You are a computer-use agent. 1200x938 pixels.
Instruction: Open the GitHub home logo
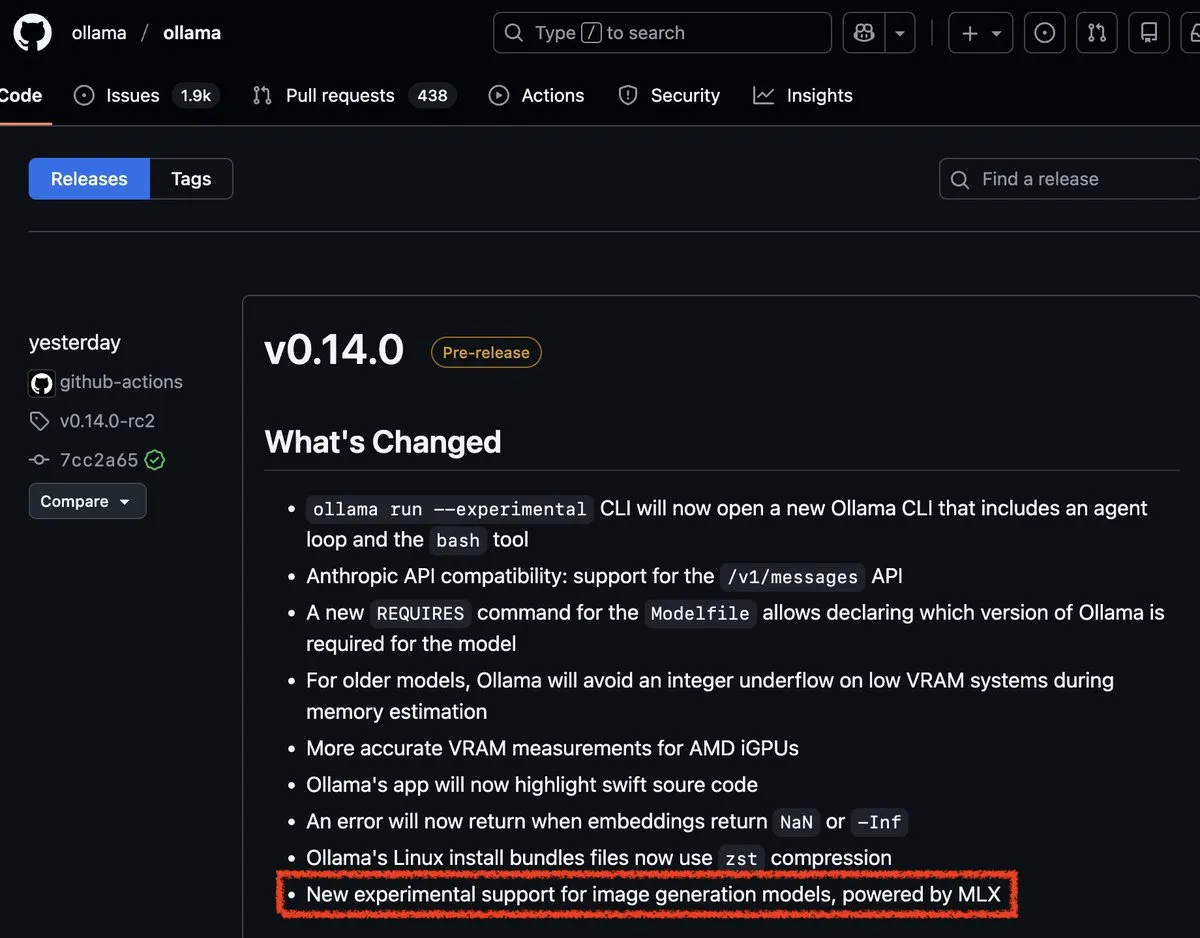32,33
